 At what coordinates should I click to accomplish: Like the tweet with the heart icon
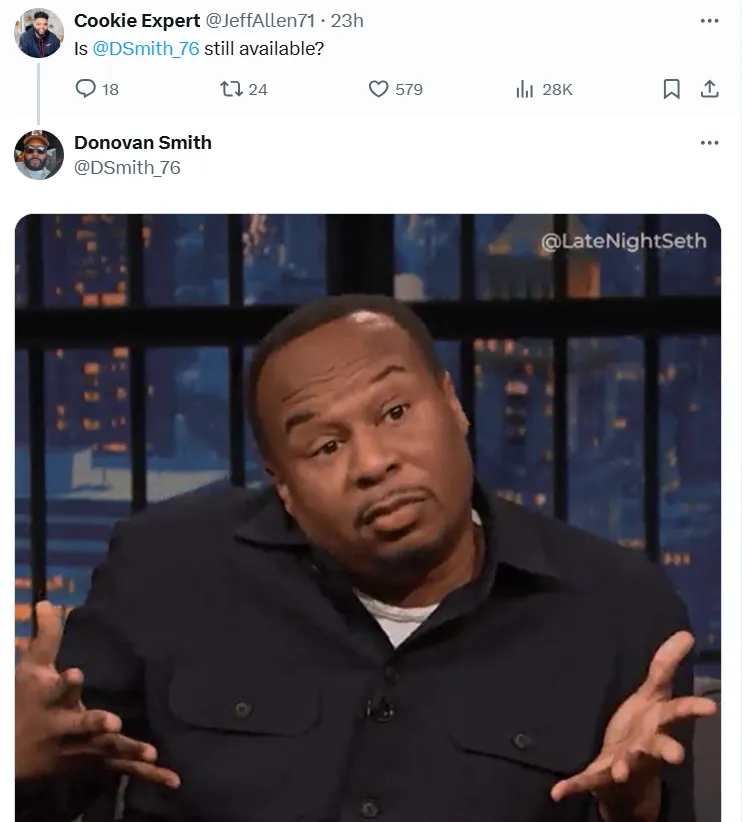tap(378, 89)
